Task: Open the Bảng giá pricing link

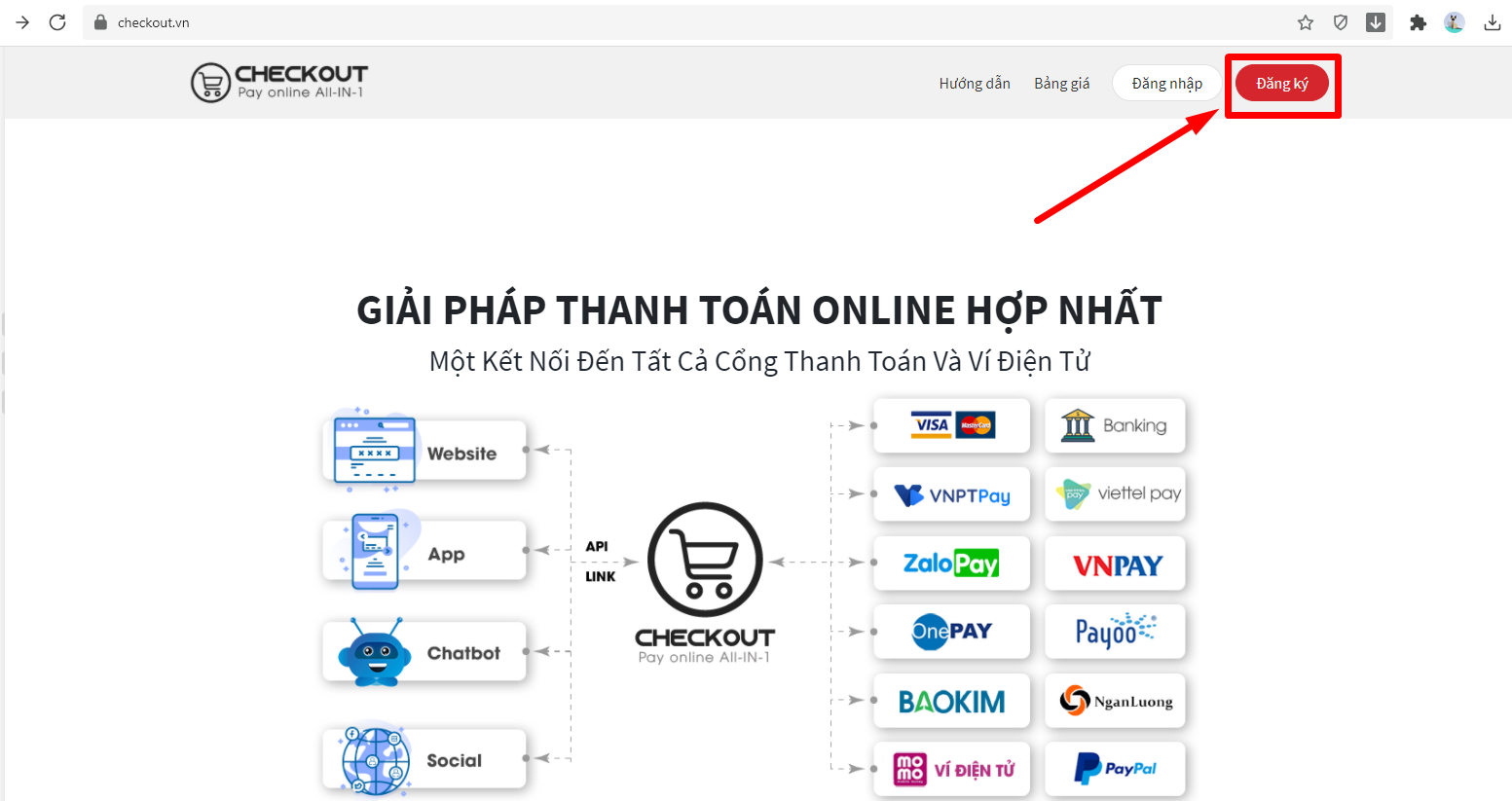Action: (x=1061, y=84)
